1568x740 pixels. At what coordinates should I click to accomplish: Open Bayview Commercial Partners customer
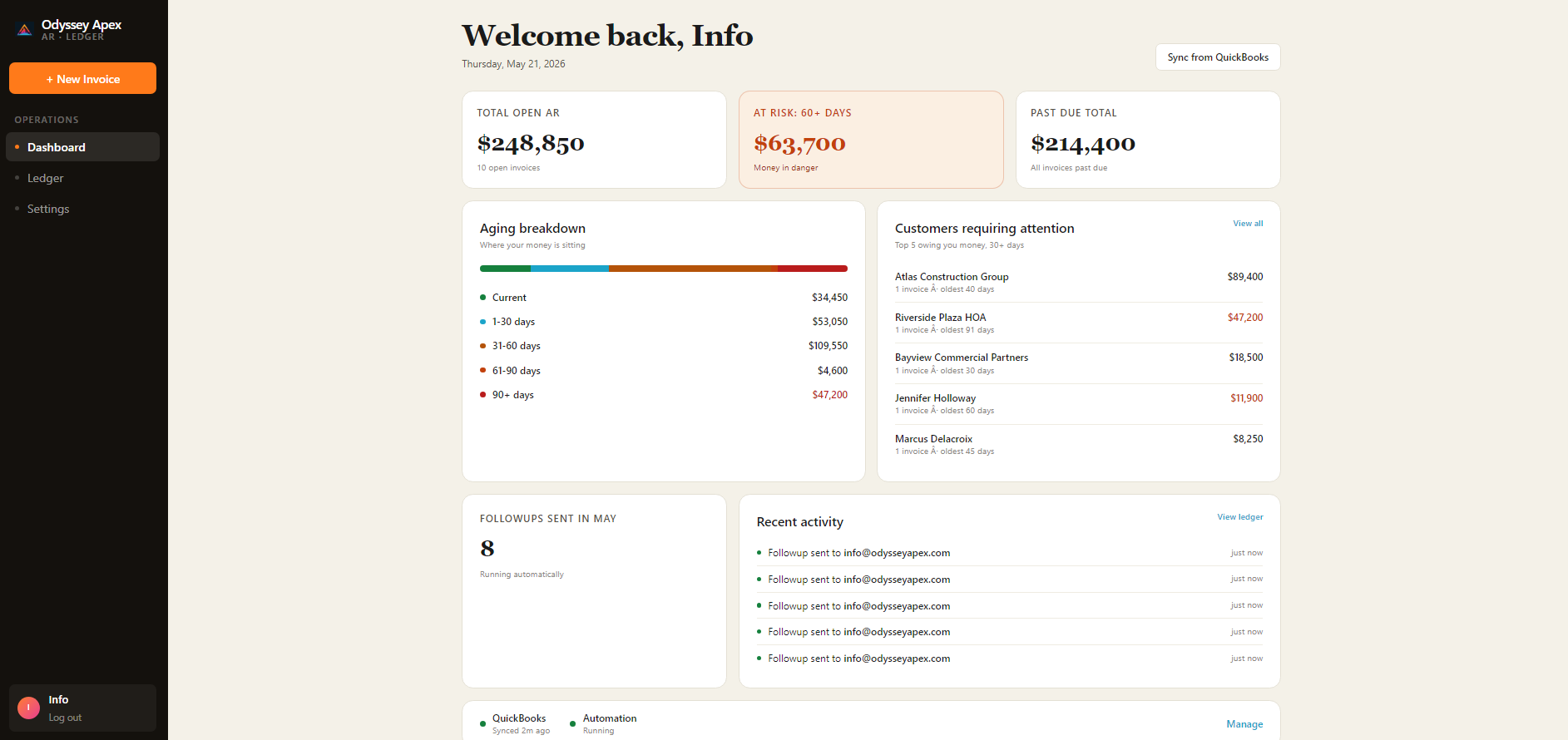pos(1079,363)
